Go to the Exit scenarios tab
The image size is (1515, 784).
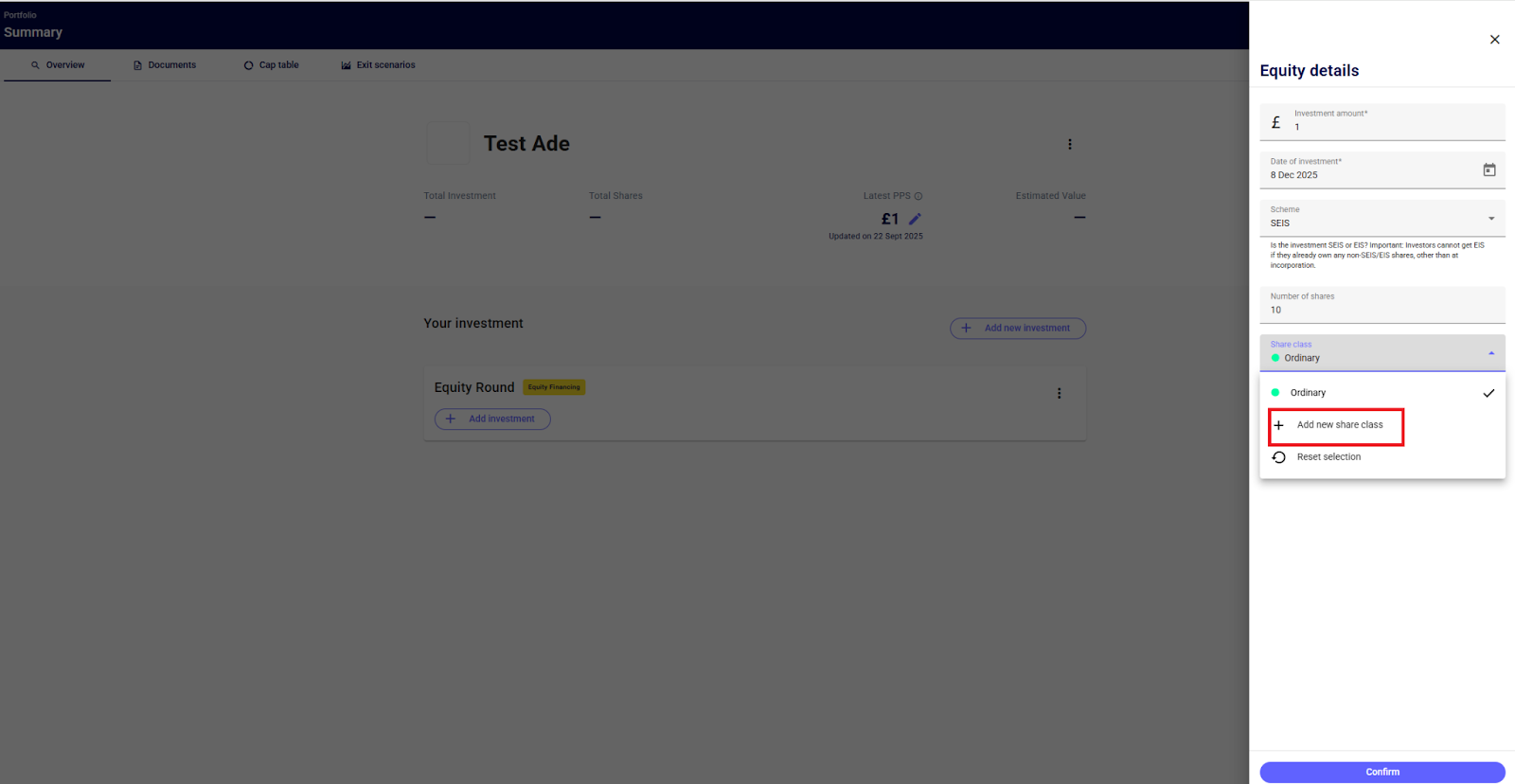click(x=379, y=65)
